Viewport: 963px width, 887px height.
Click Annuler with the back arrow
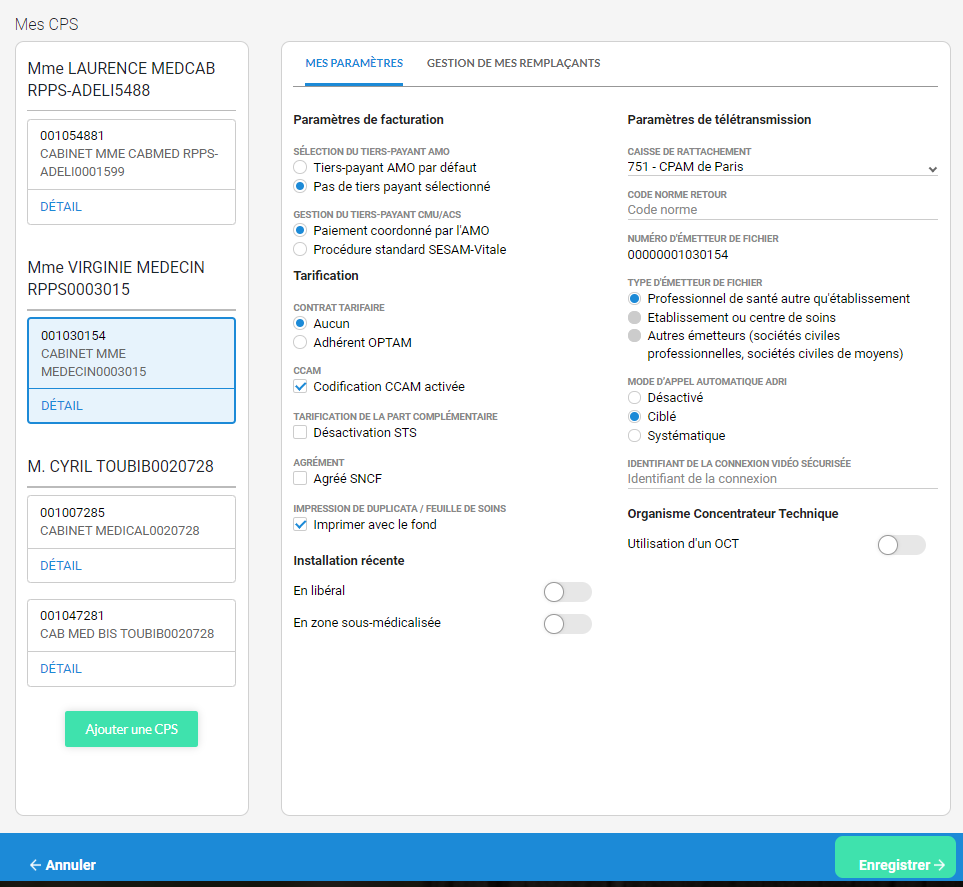click(63, 865)
